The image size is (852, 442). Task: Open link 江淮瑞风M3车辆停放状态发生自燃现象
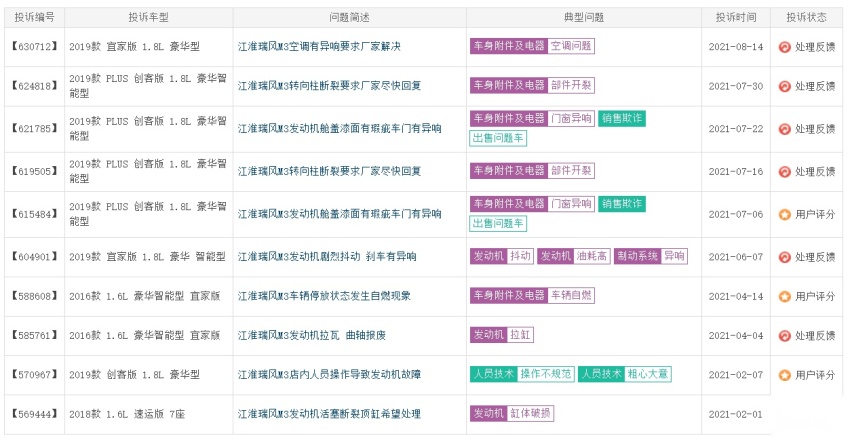point(324,296)
